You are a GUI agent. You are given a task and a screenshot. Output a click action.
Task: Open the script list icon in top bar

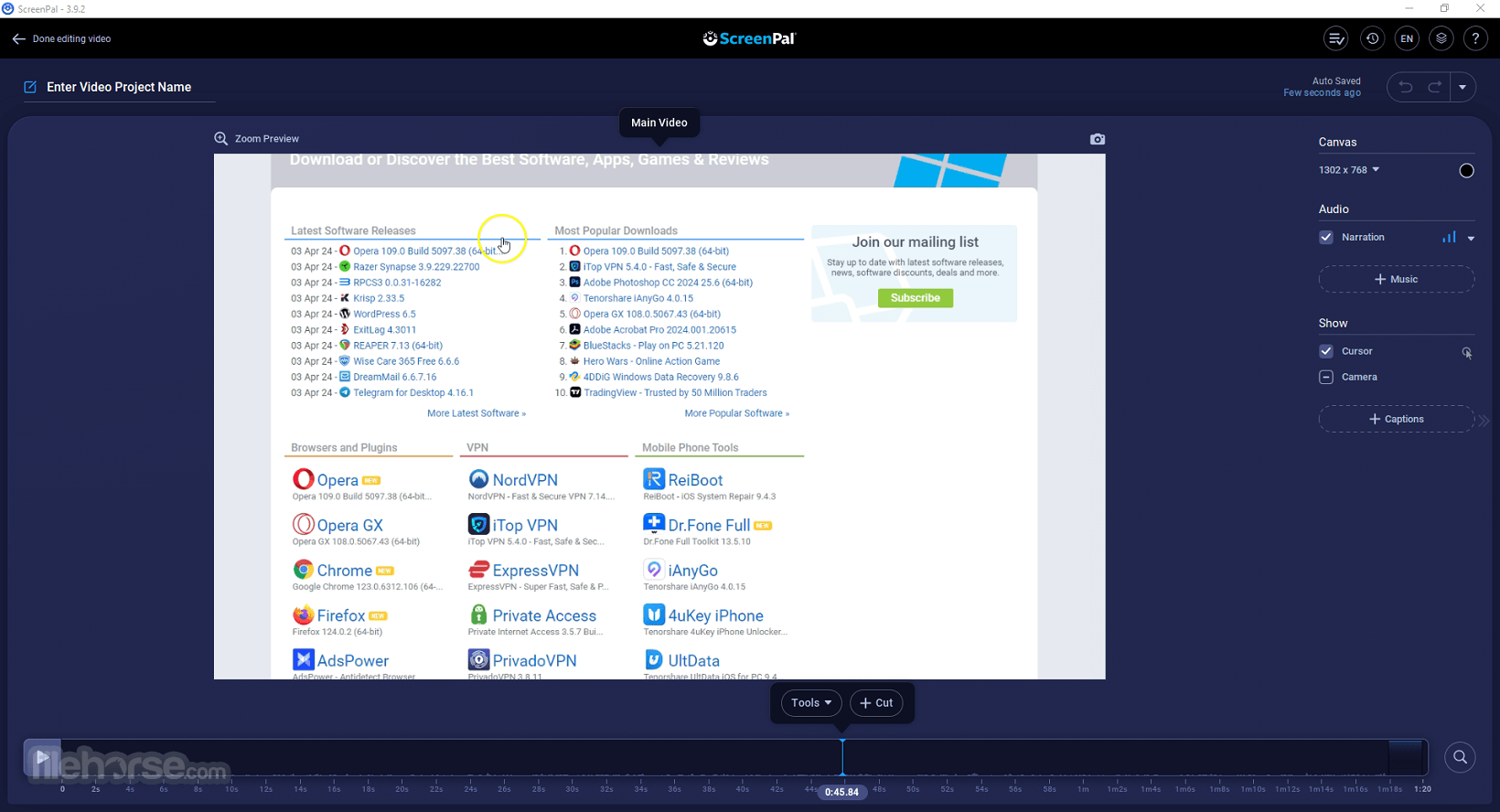point(1336,38)
